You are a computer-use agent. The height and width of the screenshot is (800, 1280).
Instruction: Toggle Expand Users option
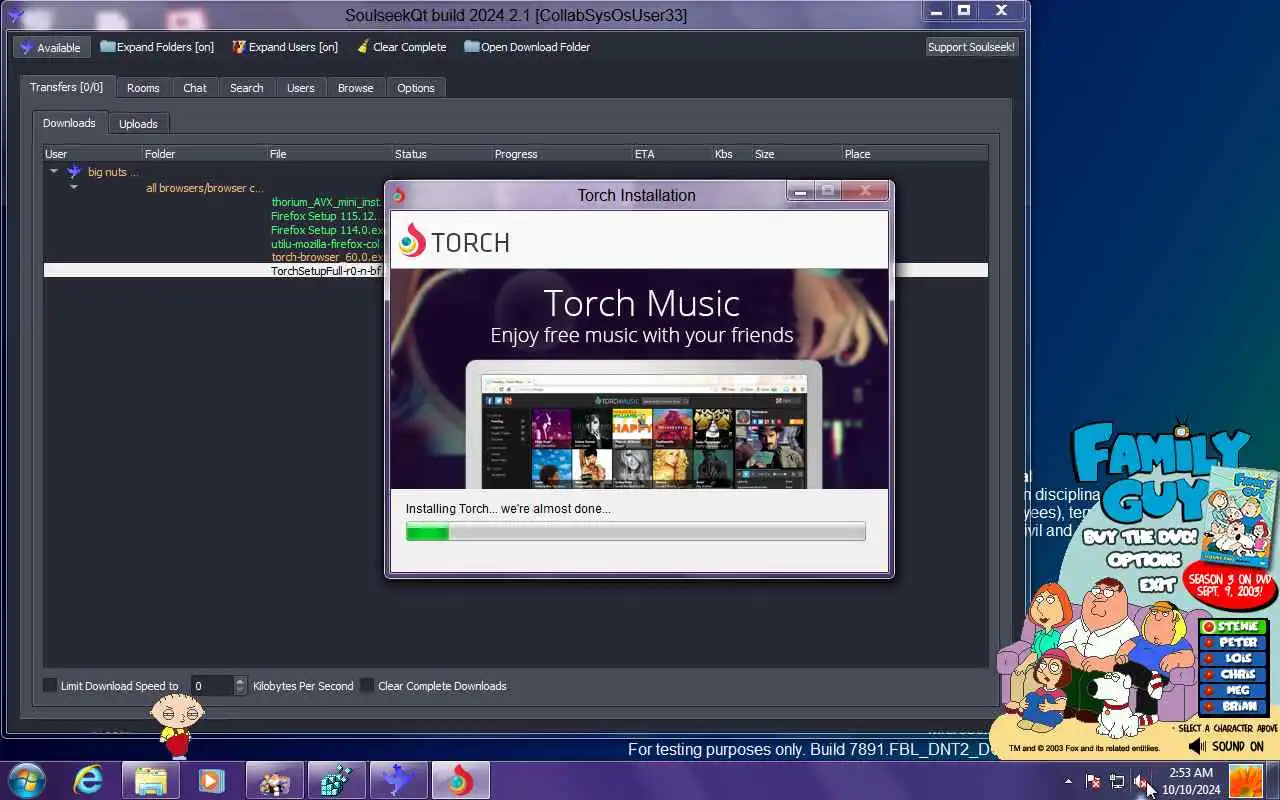point(285,47)
